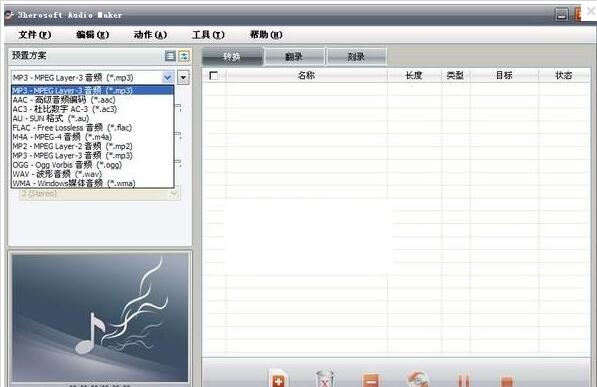Toggle the select-all checkbox in list header
The height and width of the screenshot is (387, 597).
tap(214, 75)
